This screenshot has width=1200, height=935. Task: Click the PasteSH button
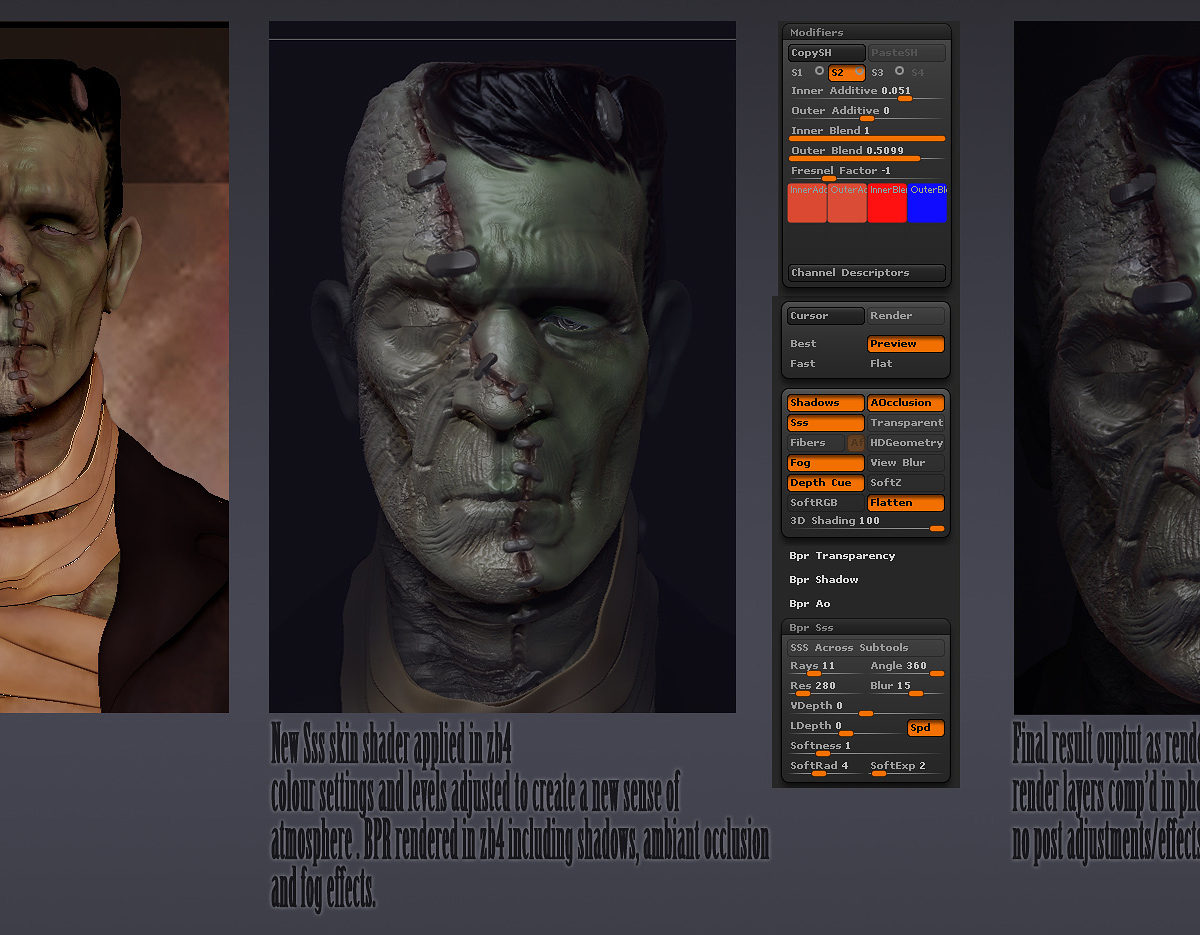[906, 53]
